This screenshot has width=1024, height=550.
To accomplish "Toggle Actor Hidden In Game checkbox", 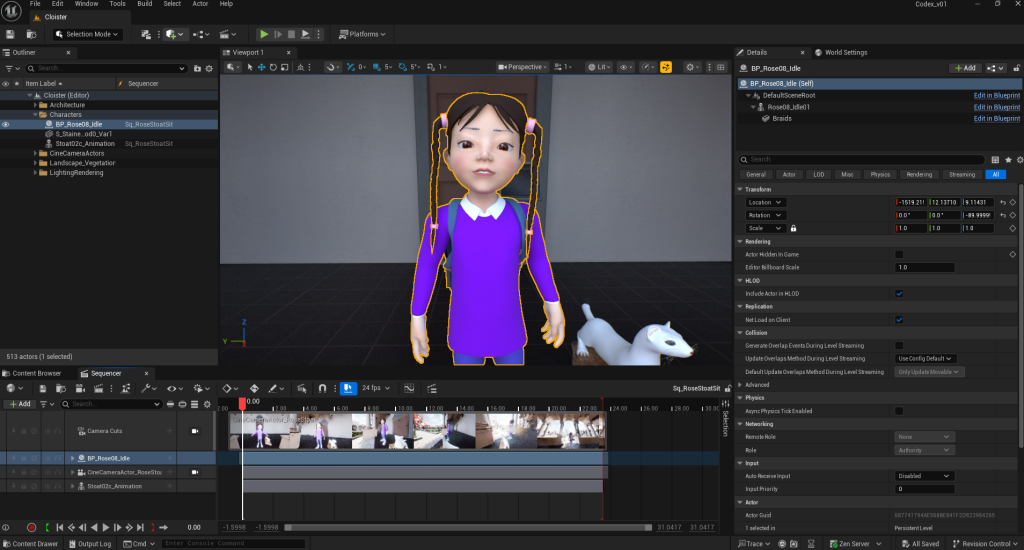I will click(x=899, y=254).
